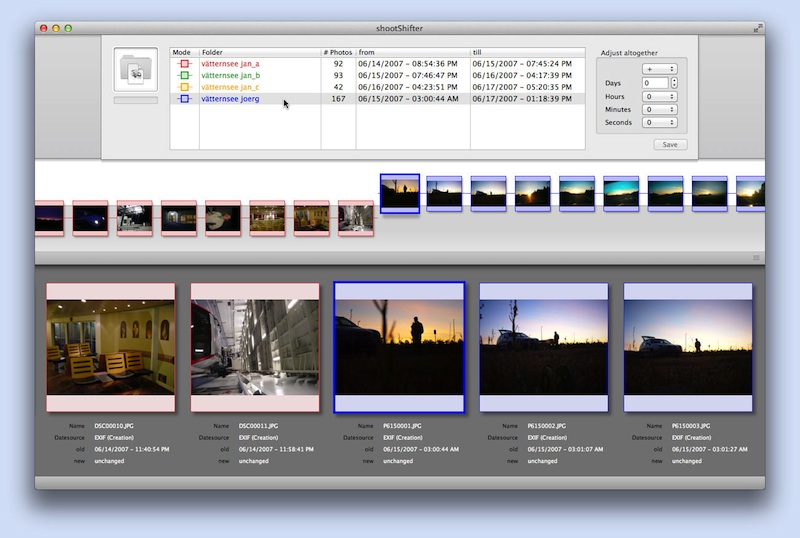
Task: Click blue mode icon for vätternsee joerg
Action: pyautogui.click(x=184, y=100)
